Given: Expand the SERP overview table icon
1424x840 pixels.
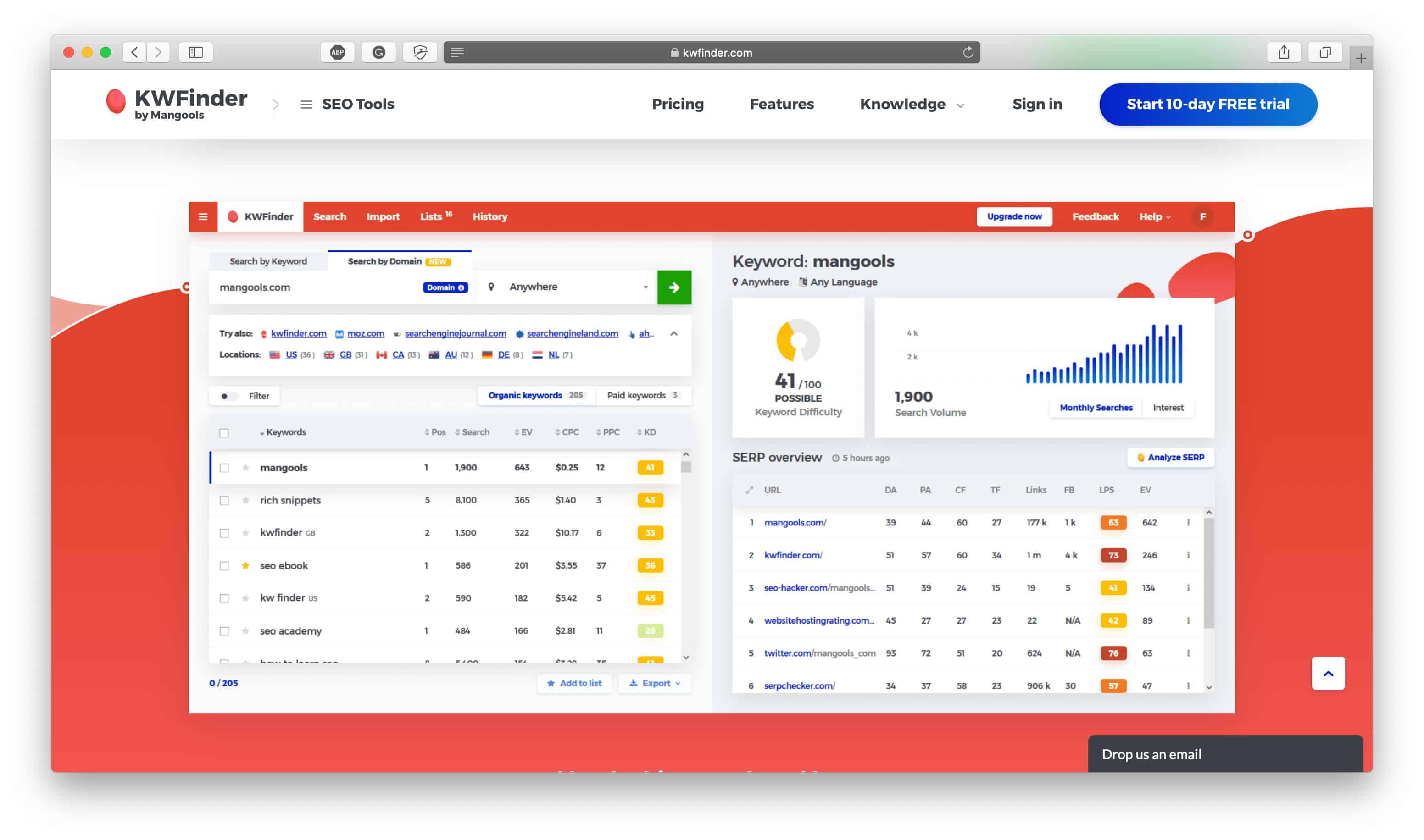Looking at the screenshot, I should [750, 490].
